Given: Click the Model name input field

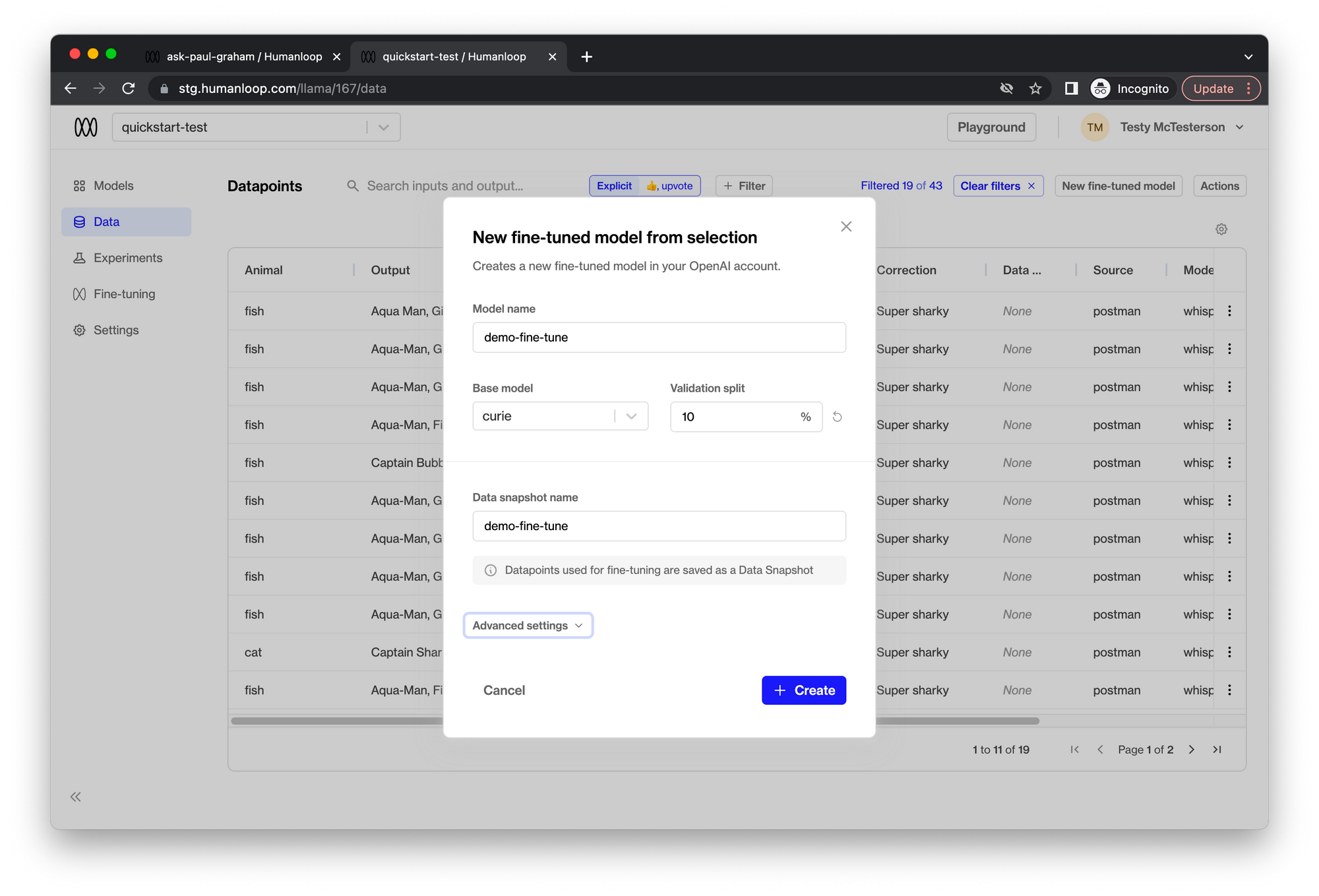Looking at the screenshot, I should 659,338.
